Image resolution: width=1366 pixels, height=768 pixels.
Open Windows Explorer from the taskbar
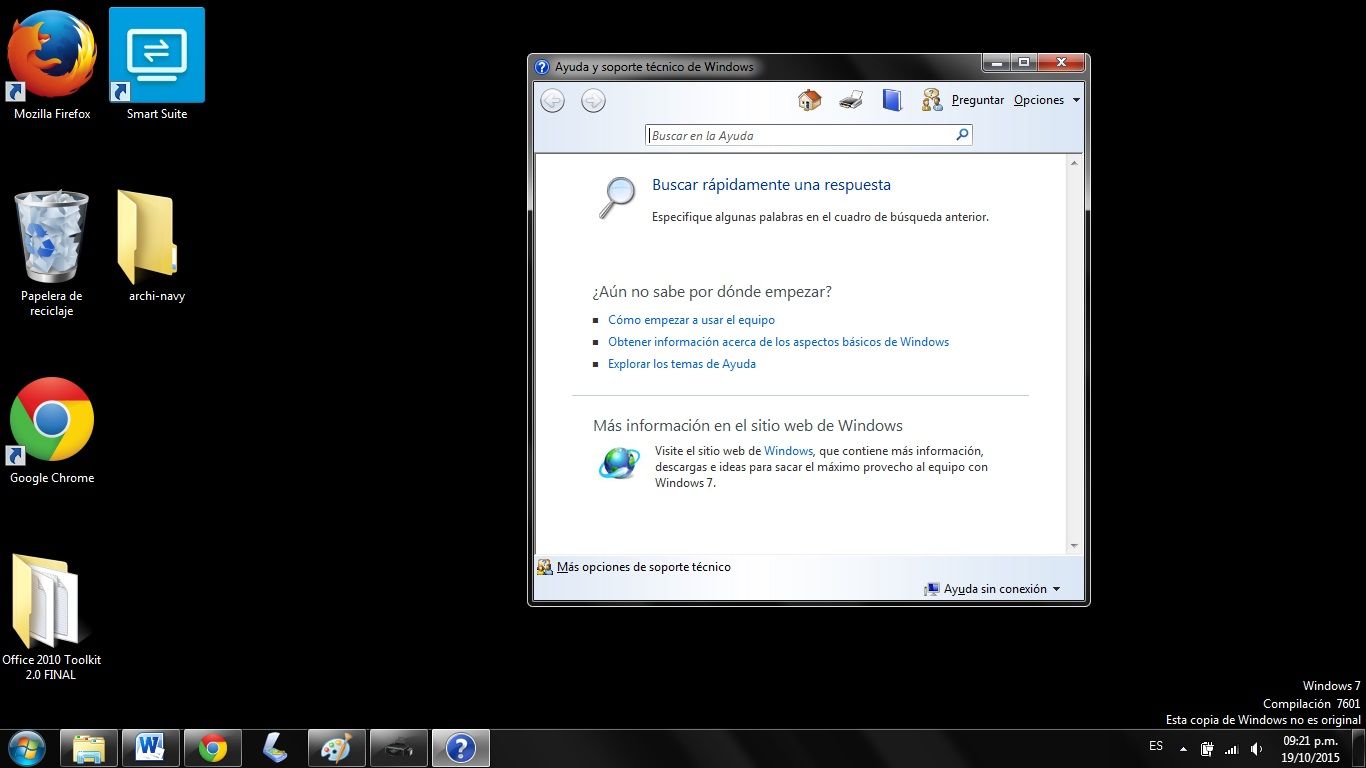pyautogui.click(x=89, y=748)
